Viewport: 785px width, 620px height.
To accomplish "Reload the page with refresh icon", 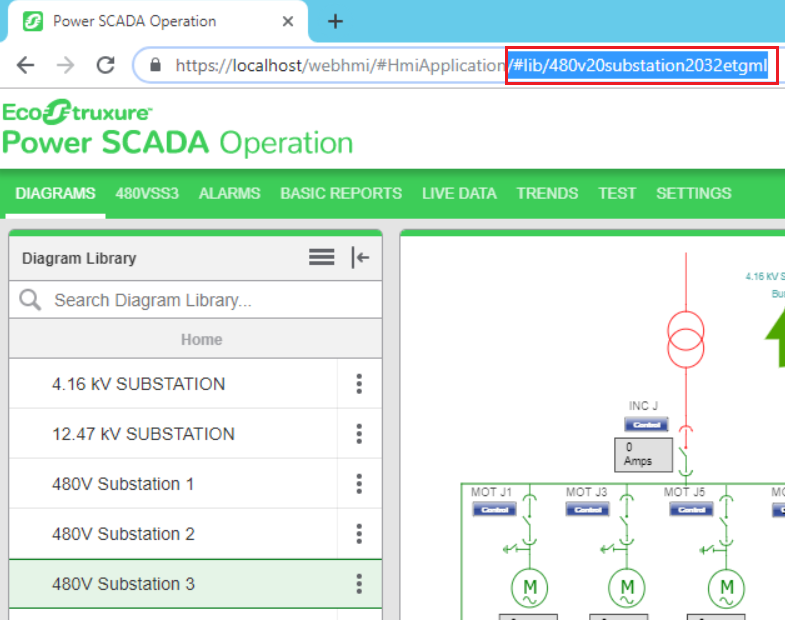I will (106, 65).
